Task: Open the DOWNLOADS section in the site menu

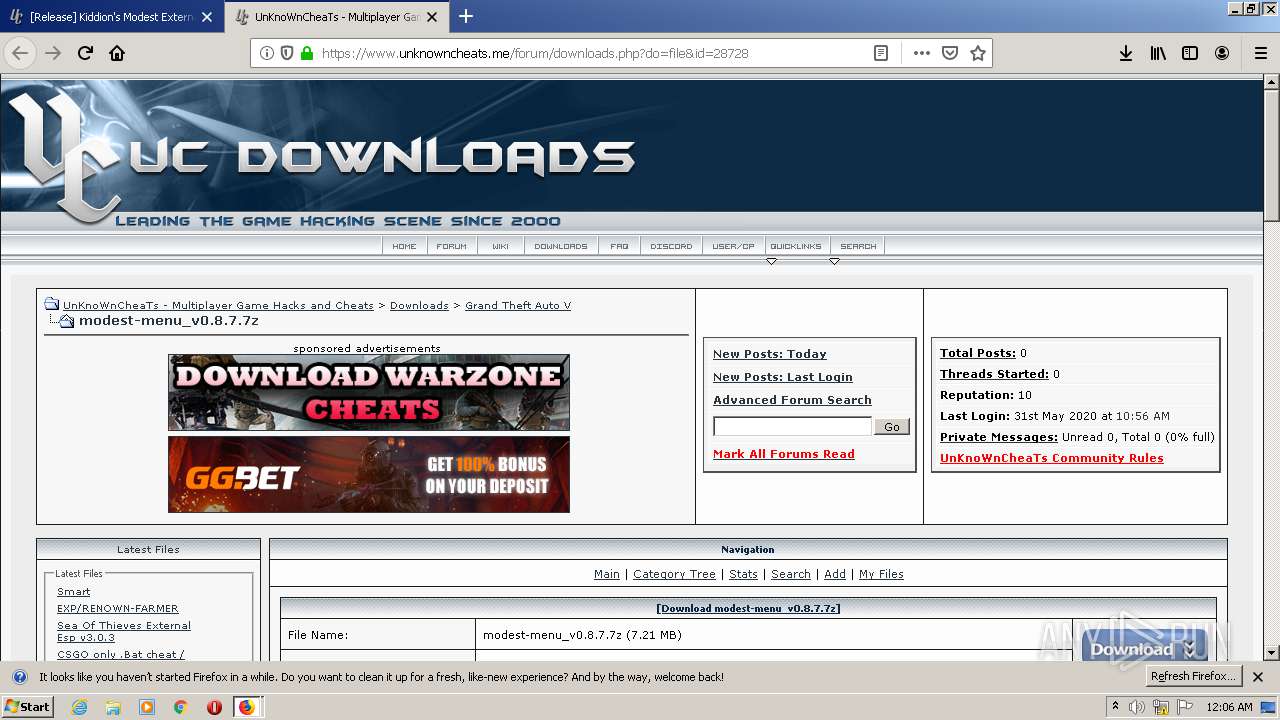Action: pyautogui.click(x=561, y=246)
